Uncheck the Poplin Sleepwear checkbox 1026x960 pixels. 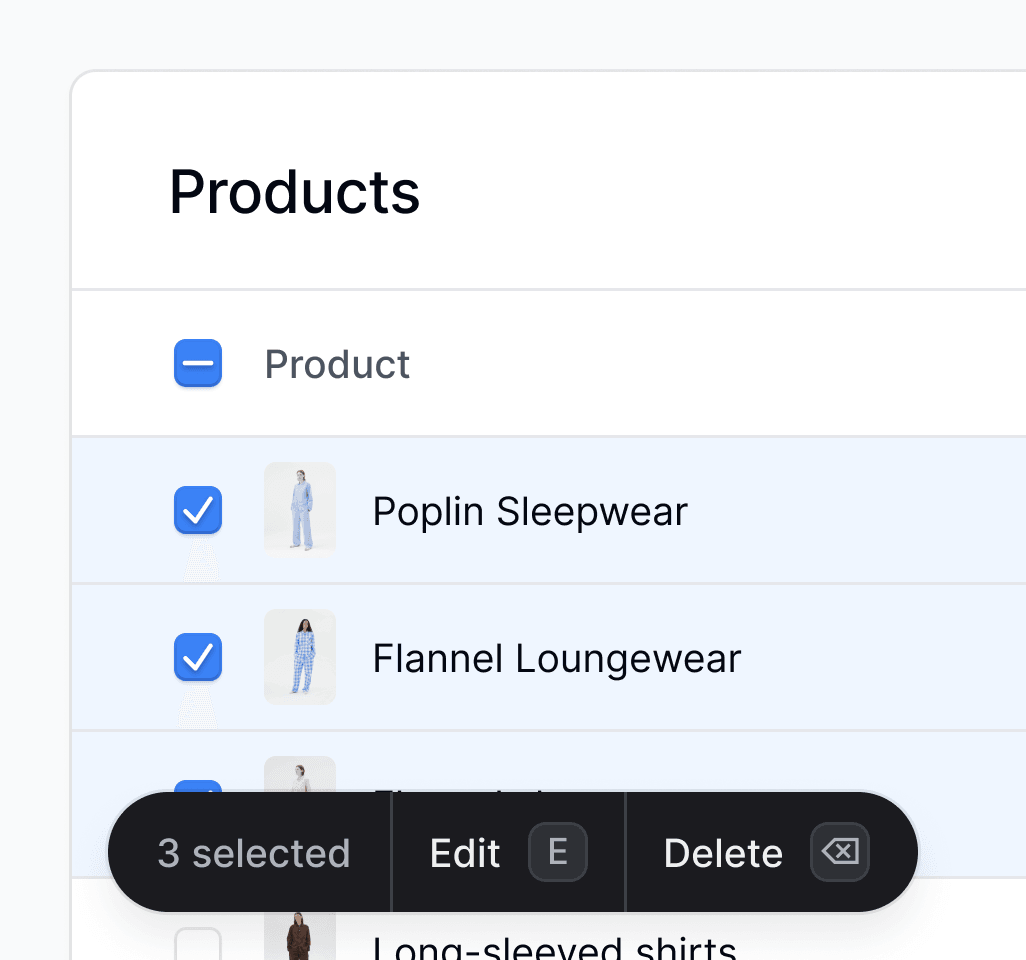[x=198, y=510]
